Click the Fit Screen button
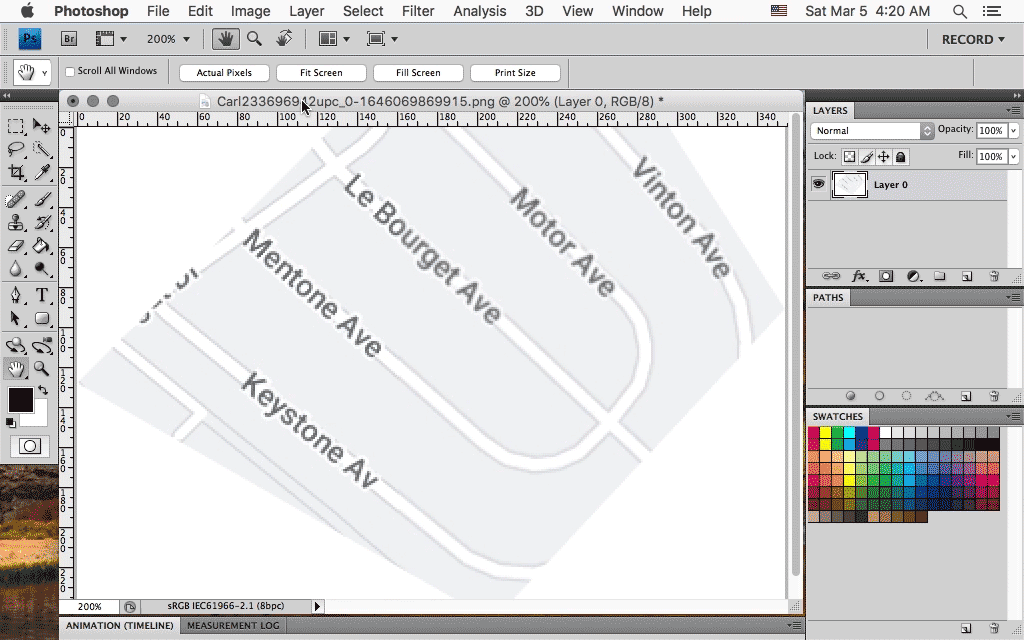This screenshot has height=640, width=1024. click(321, 72)
